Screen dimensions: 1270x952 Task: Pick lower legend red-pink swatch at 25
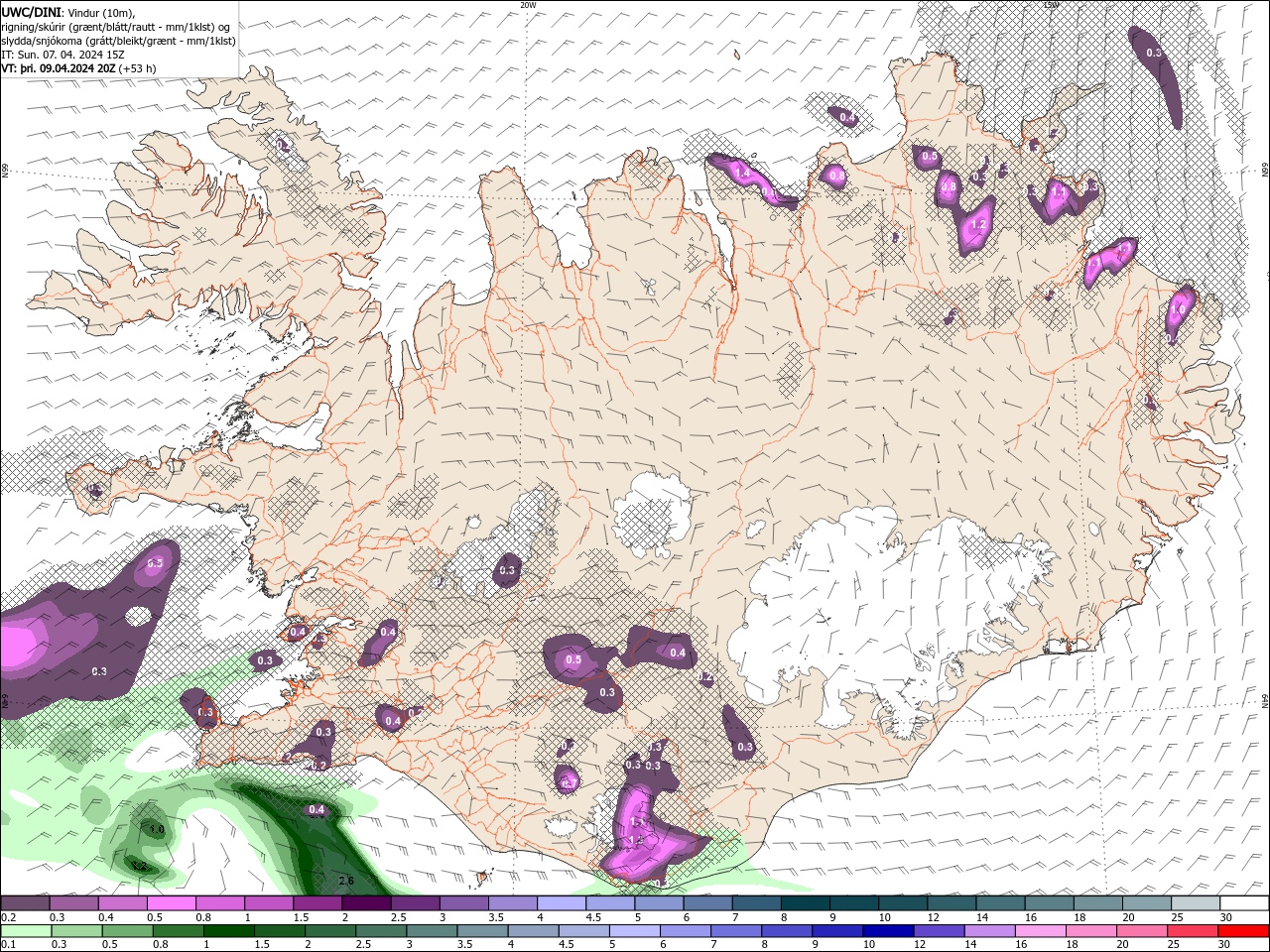tap(1193, 931)
